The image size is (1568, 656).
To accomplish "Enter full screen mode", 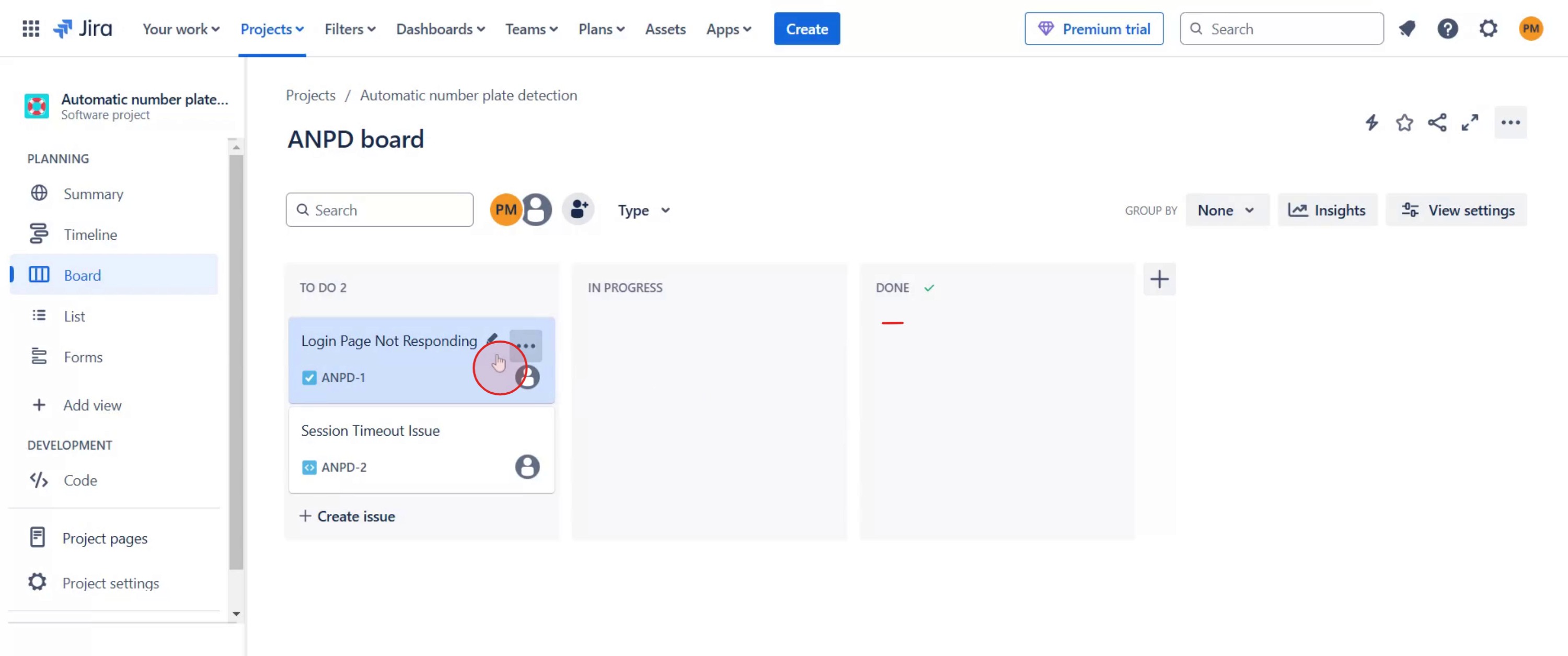I will click(1470, 122).
